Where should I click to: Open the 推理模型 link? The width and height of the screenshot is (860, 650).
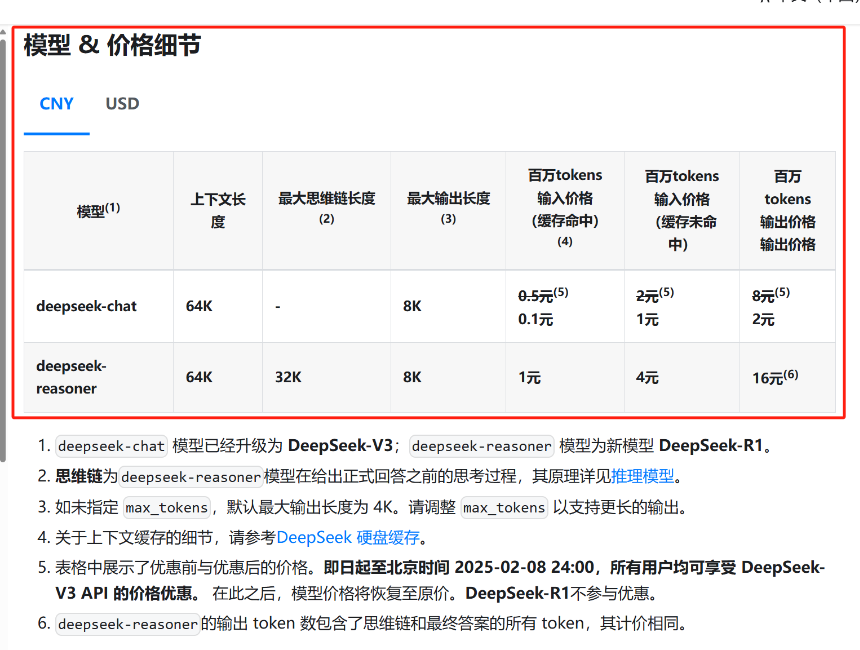click(642, 476)
